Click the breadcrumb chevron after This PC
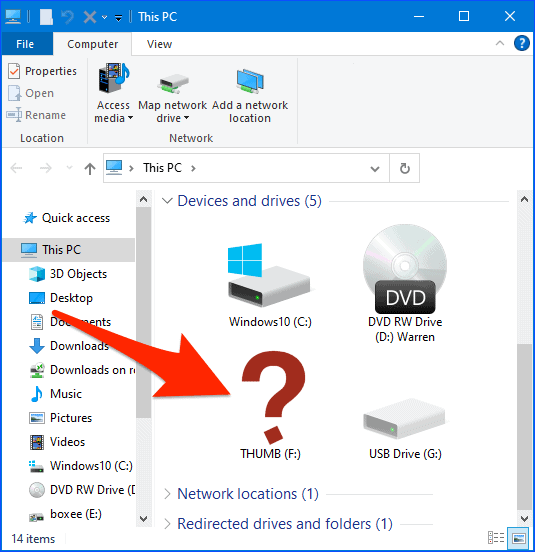Viewport: 535px width, 552px height. click(x=193, y=168)
